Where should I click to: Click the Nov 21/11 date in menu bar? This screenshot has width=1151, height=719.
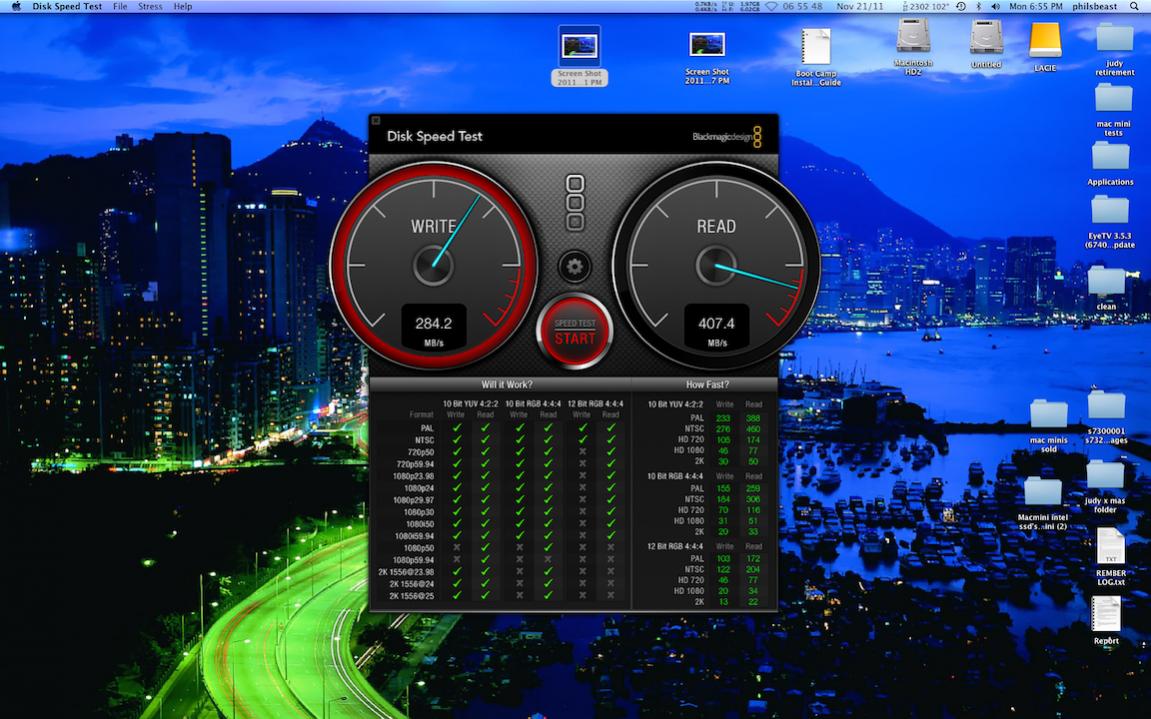(x=860, y=6)
